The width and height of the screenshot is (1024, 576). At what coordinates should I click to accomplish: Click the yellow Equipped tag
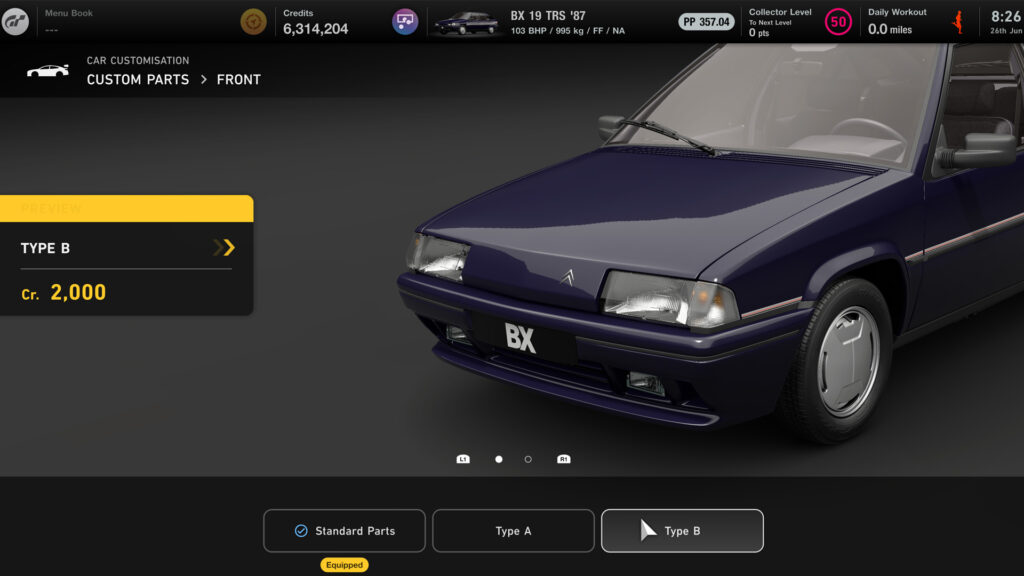[x=344, y=565]
